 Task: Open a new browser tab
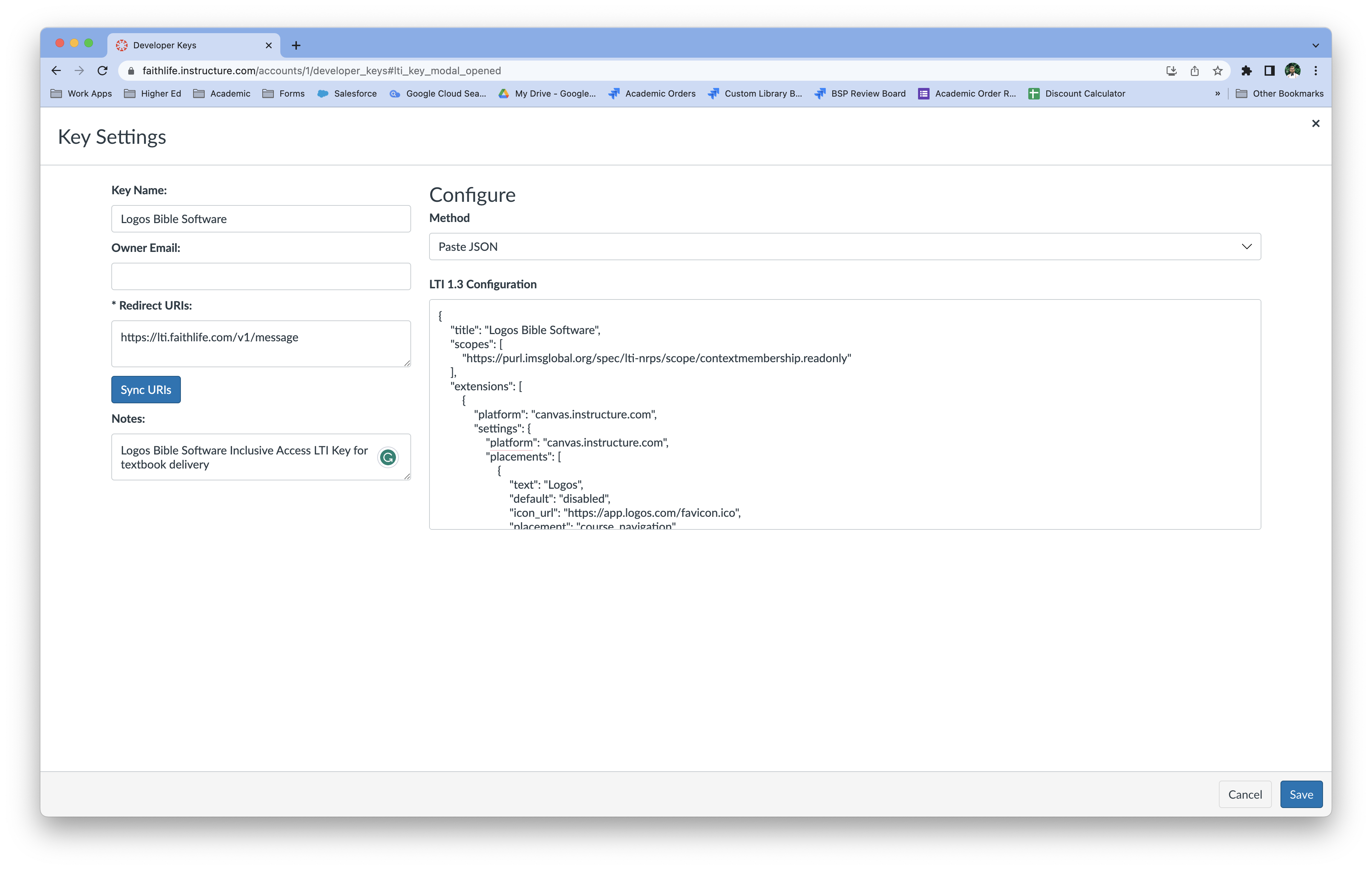(296, 45)
